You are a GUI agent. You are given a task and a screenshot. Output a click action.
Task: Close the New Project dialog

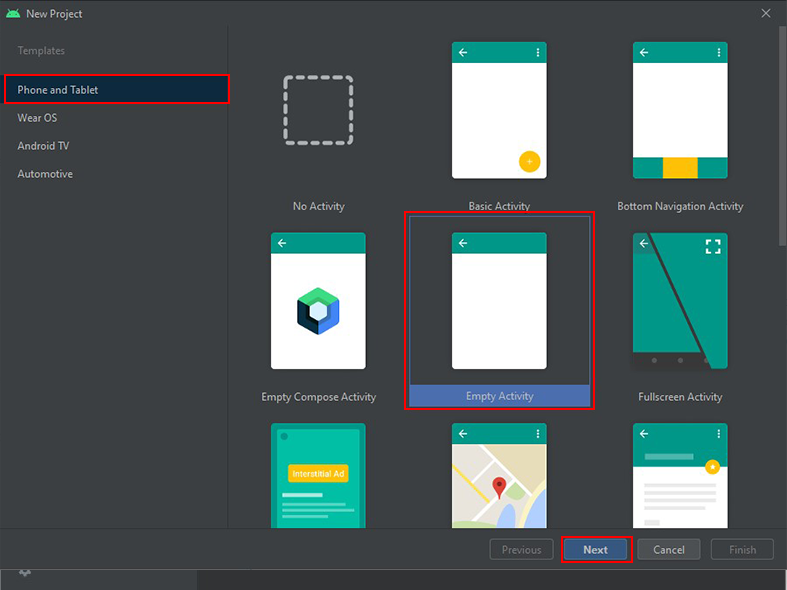coord(765,14)
